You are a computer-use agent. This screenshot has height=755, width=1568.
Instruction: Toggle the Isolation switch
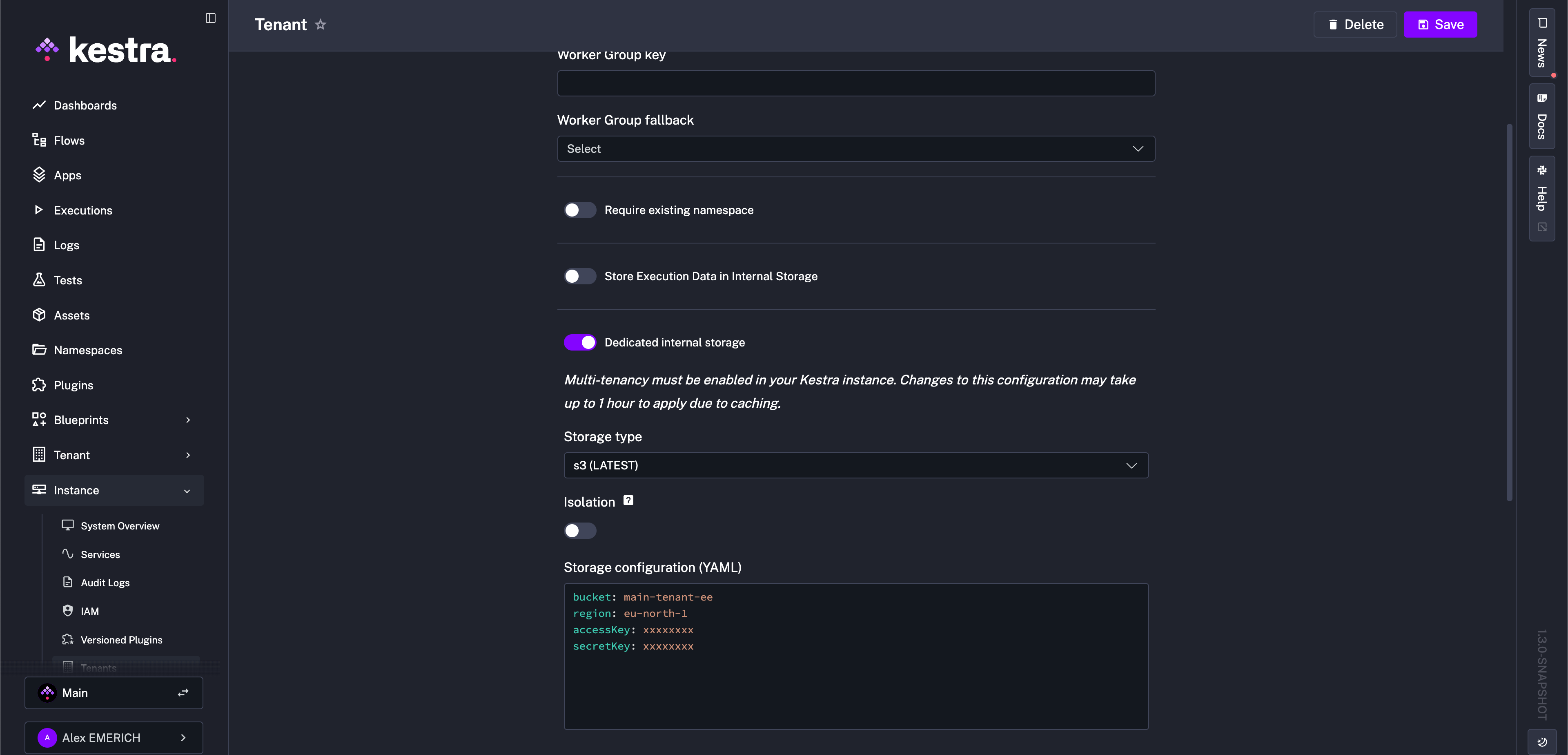[x=579, y=531]
